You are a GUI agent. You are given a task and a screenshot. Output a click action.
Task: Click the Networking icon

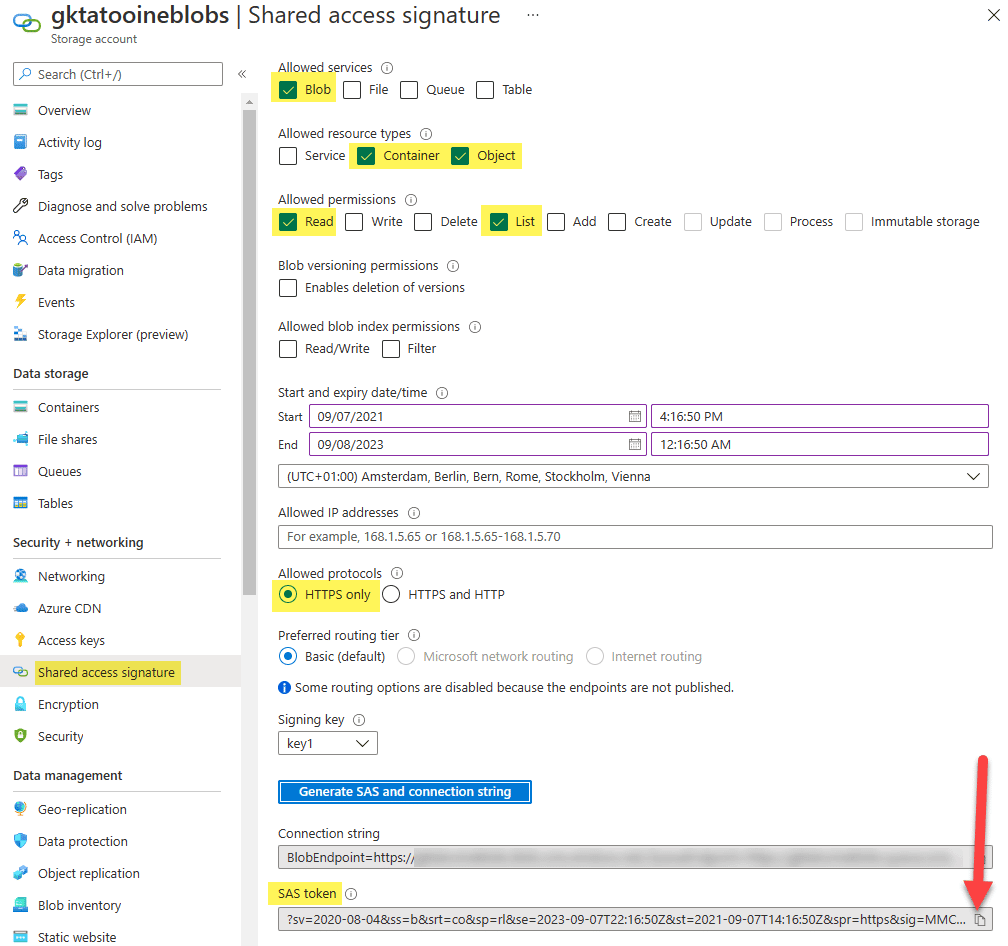tap(21, 576)
